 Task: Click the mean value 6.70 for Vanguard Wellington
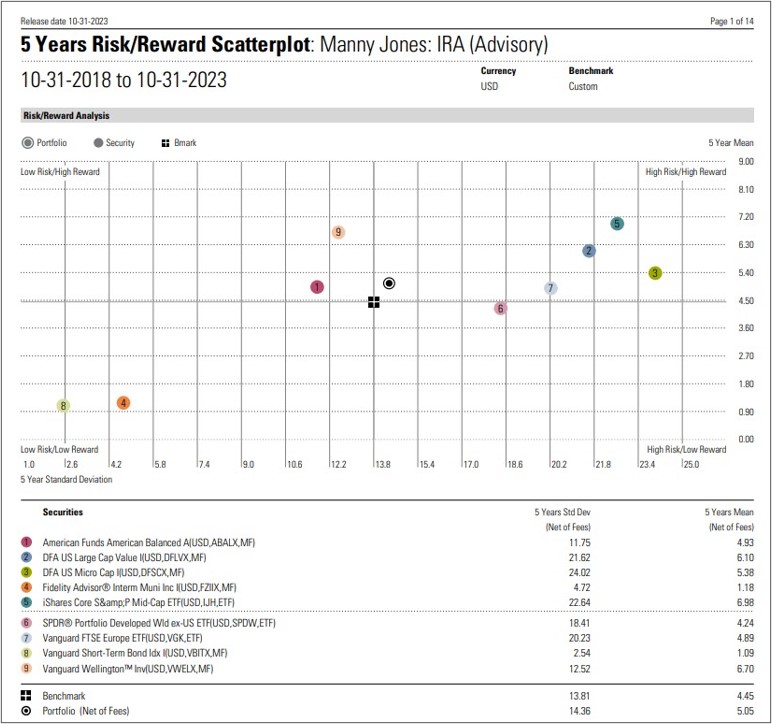pyautogui.click(x=745, y=669)
